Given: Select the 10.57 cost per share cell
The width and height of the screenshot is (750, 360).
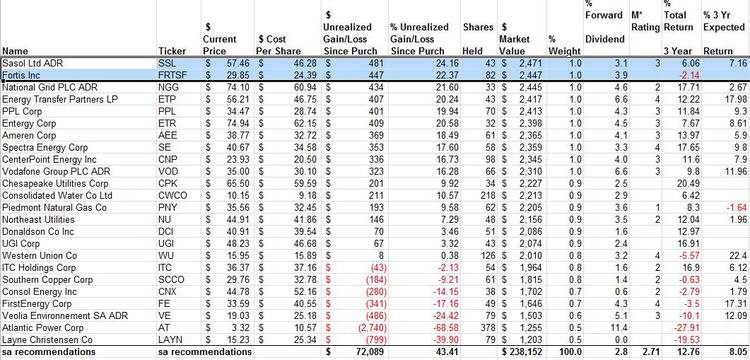Looking at the screenshot, I should [x=289, y=328].
